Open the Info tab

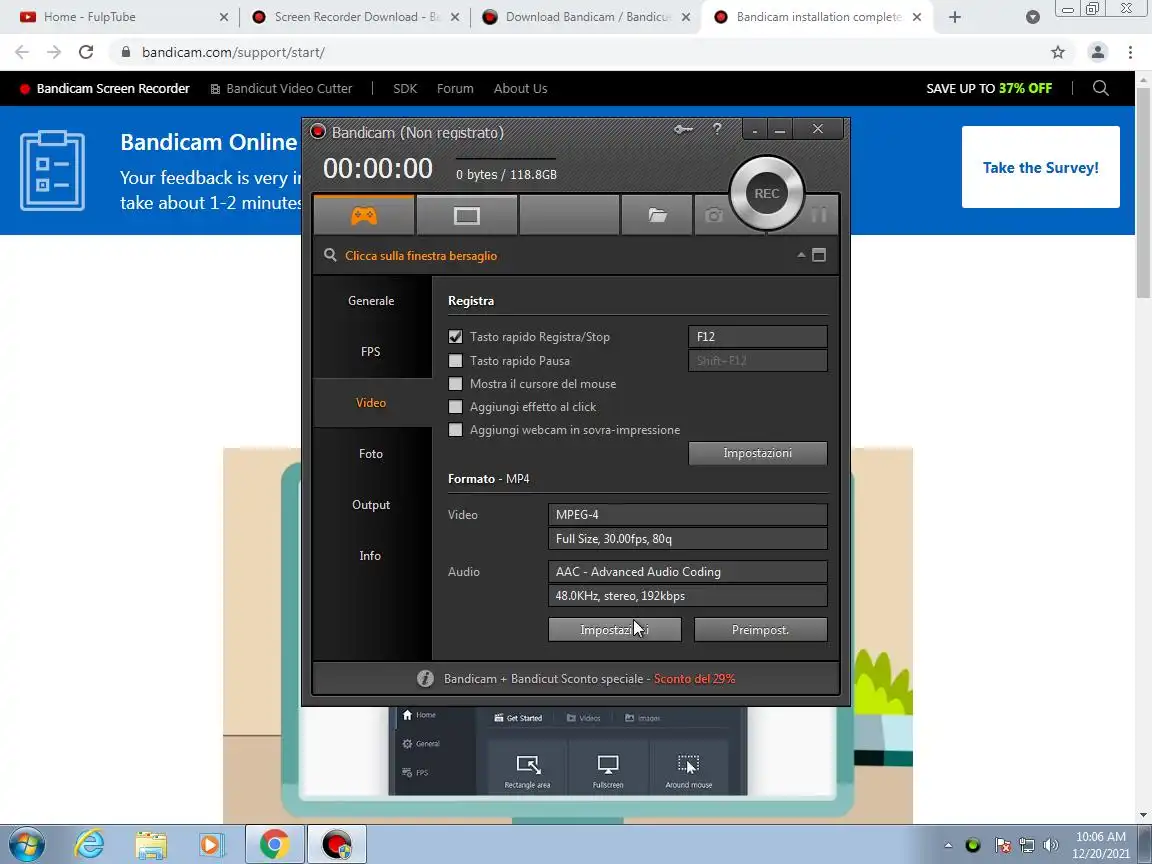click(x=371, y=555)
